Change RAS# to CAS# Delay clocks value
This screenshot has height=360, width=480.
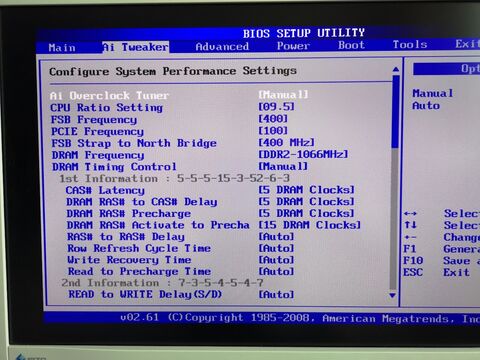click(307, 201)
